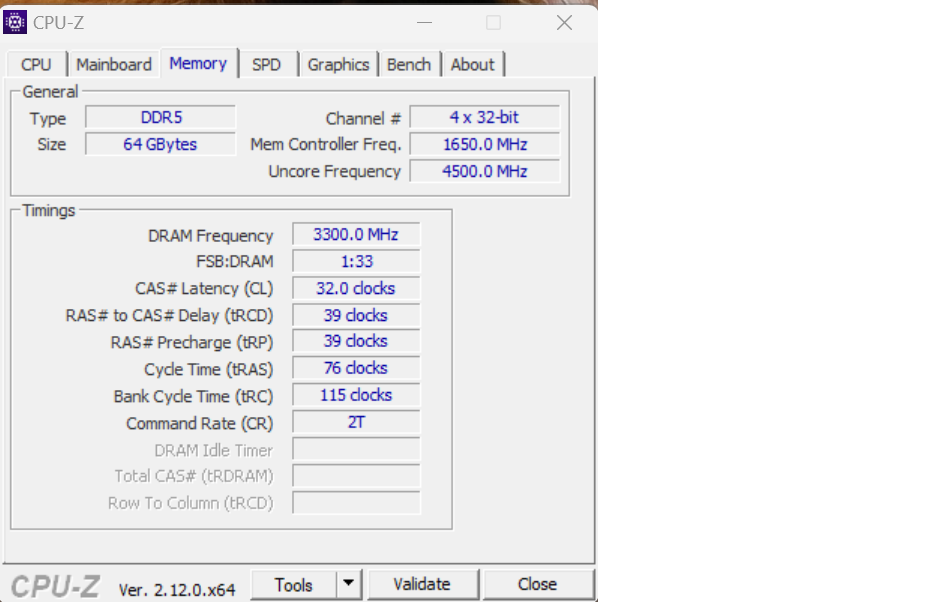Select the 2T command rate value
This screenshot has width=937, height=602.
(x=356, y=422)
